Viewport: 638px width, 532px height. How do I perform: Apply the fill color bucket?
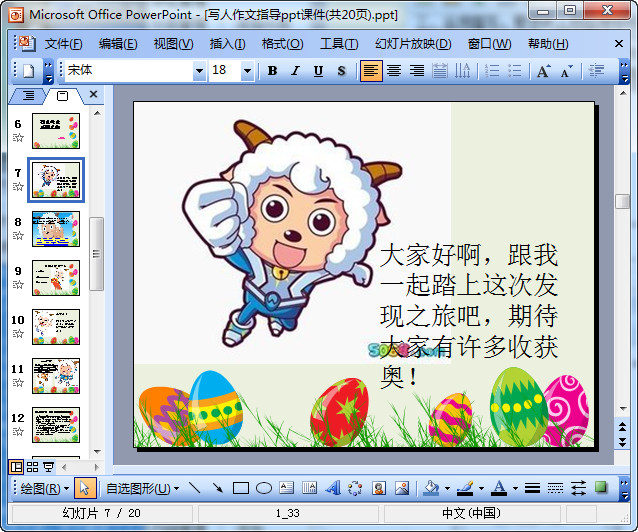pyautogui.click(x=431, y=488)
